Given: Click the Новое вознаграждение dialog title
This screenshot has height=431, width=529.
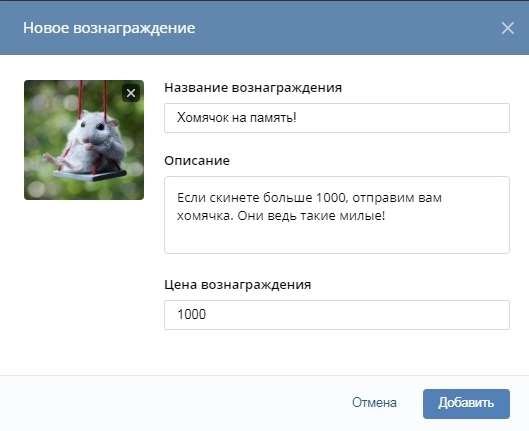Looking at the screenshot, I should tap(109, 28).
